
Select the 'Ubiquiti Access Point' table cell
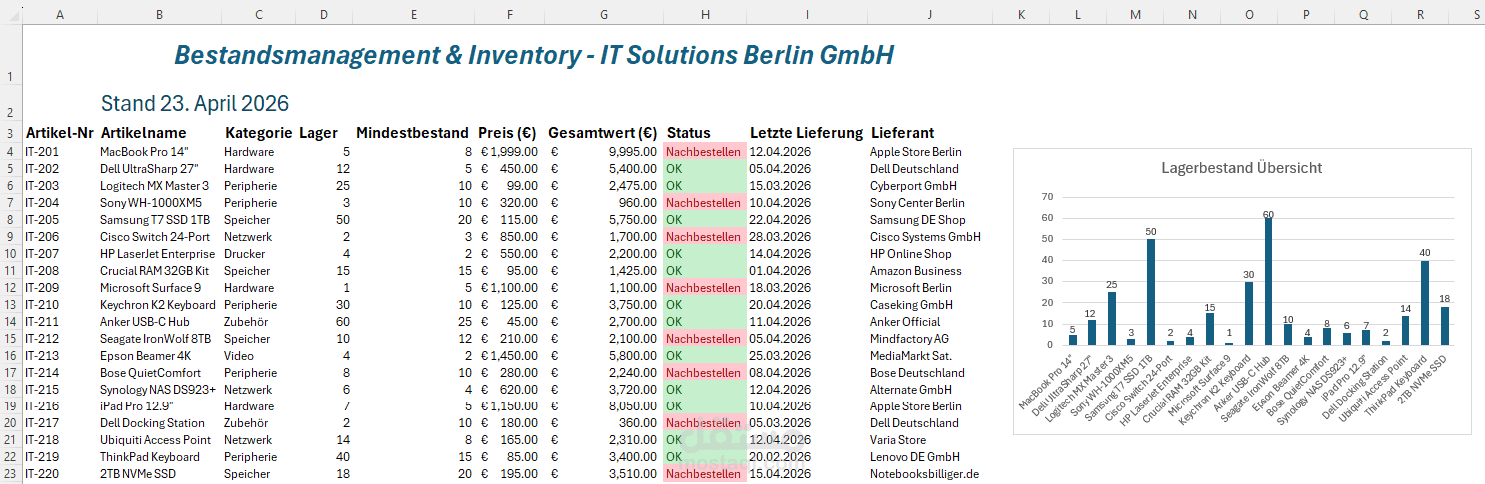point(159,440)
